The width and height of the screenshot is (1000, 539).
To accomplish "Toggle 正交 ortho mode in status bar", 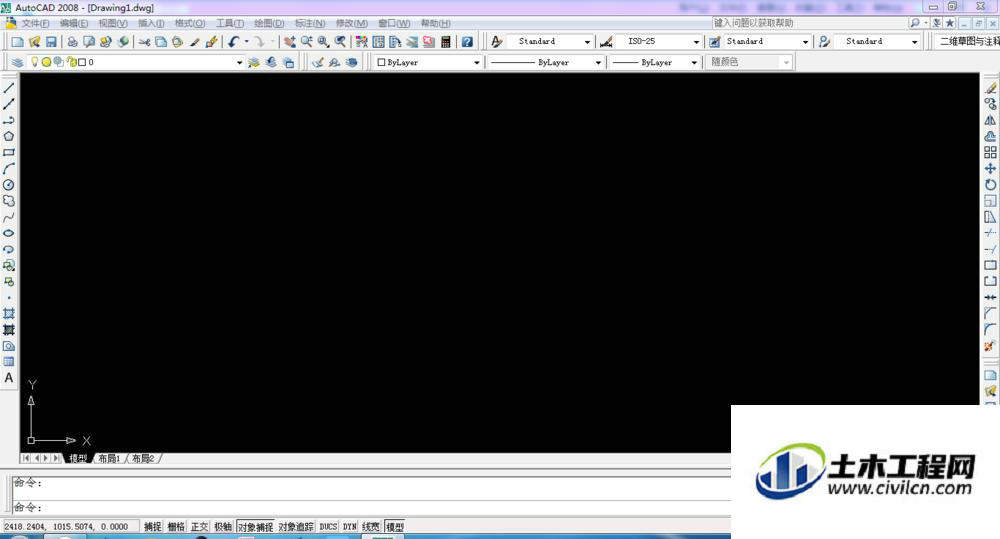I will [x=200, y=527].
